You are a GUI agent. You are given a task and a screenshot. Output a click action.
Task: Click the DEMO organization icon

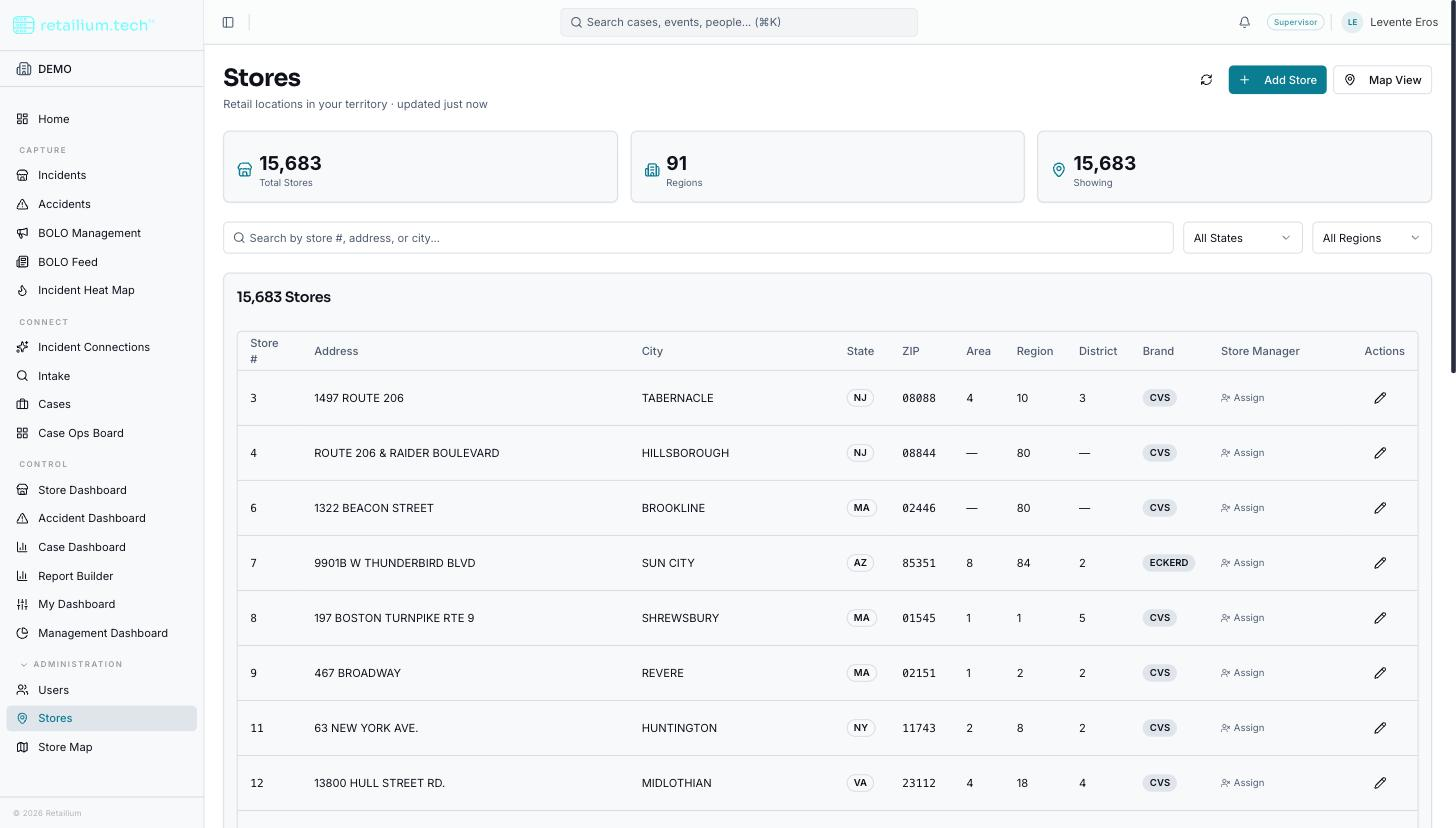24,69
